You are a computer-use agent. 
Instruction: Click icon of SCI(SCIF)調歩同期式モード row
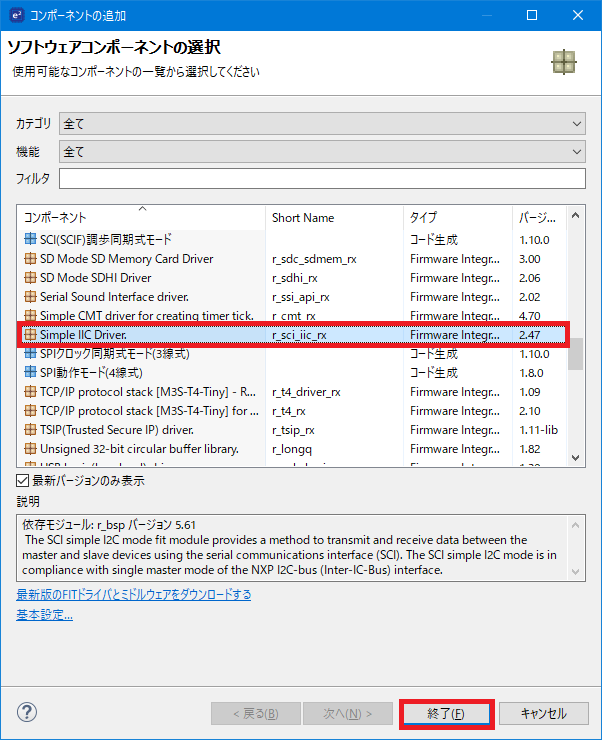(30, 239)
